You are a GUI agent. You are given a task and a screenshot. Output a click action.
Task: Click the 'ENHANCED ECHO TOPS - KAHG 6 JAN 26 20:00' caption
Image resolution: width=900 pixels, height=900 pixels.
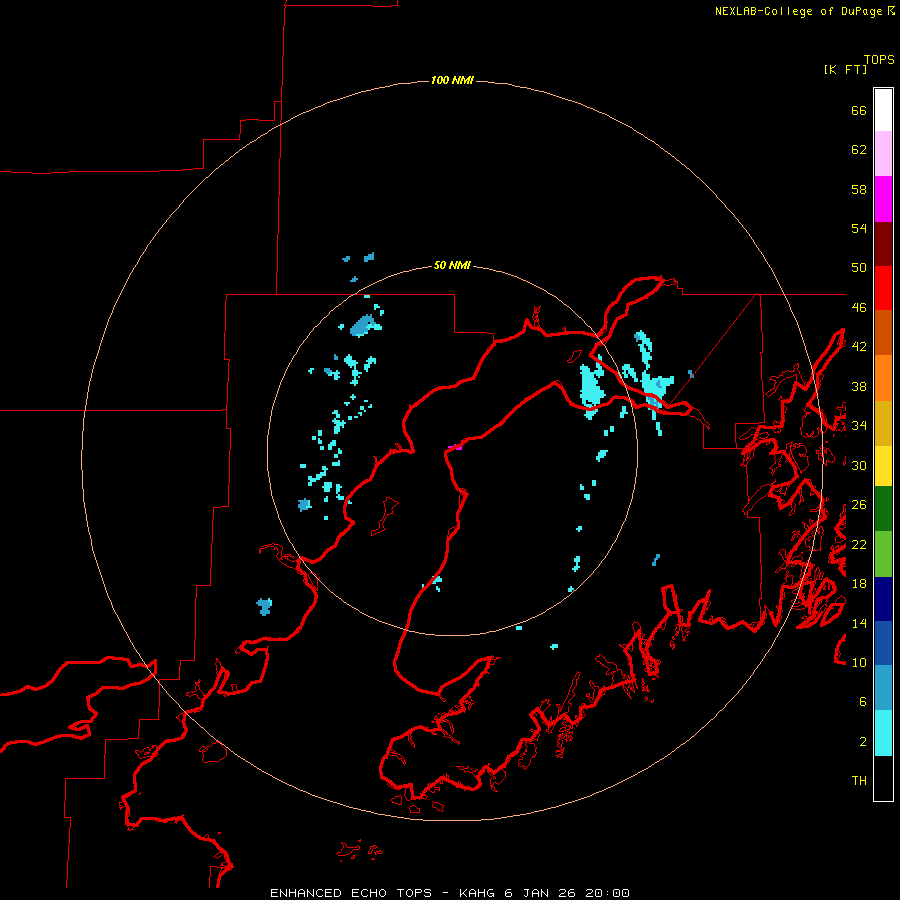[450, 893]
